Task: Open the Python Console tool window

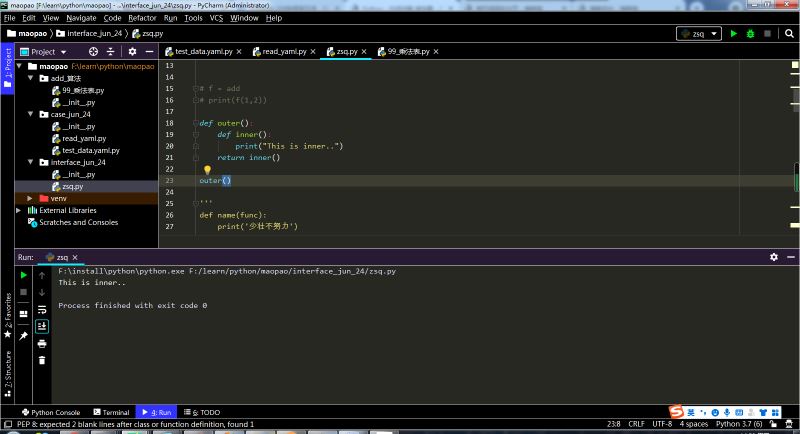Action: 50,412
